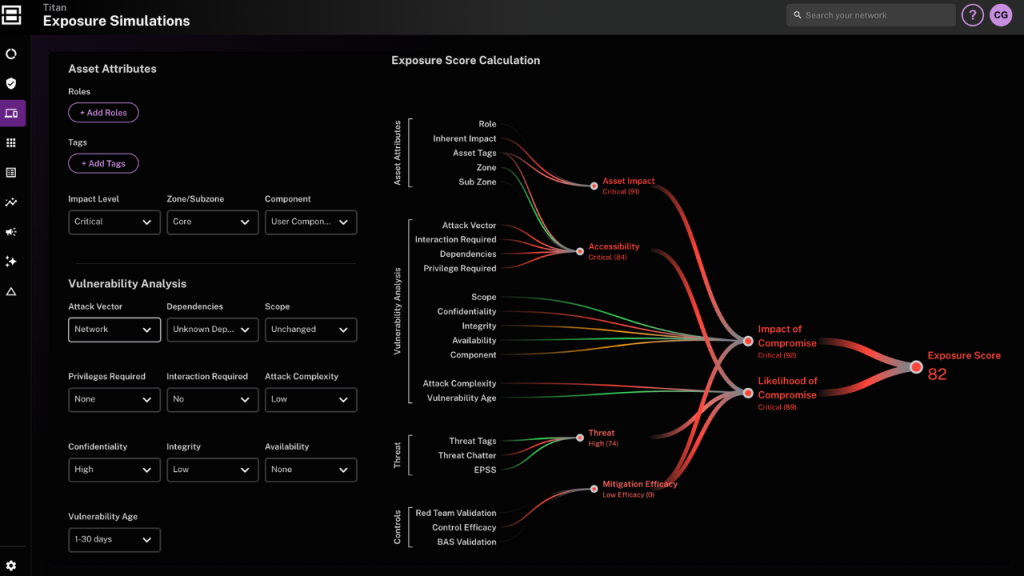Select the highlighted devices icon in sidebar

tap(12, 113)
